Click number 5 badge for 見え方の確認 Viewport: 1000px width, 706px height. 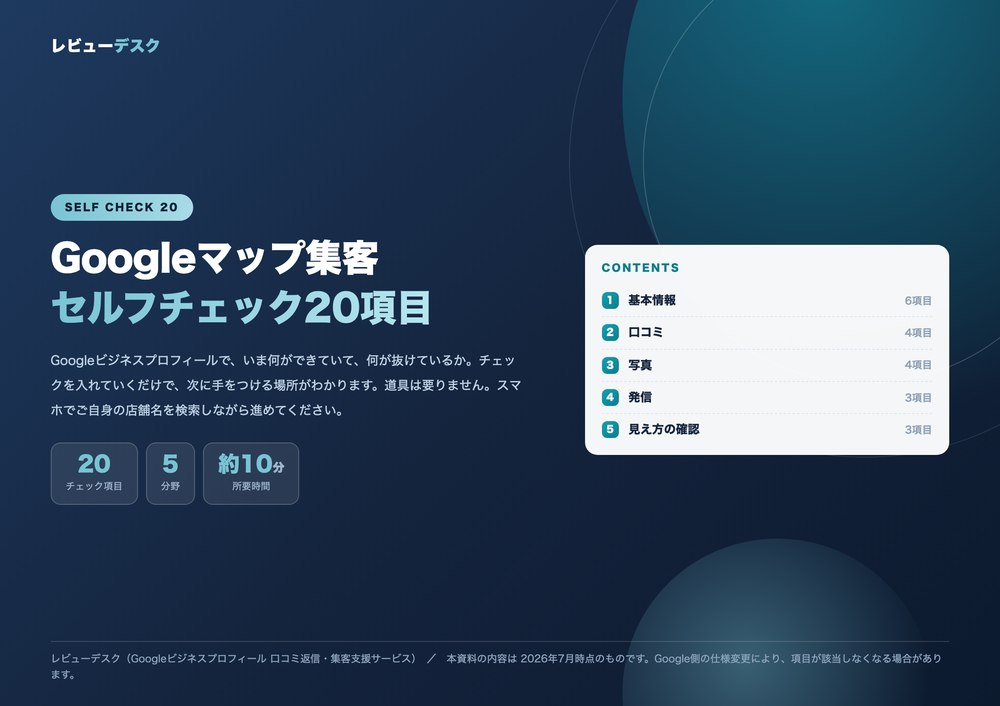click(x=610, y=429)
